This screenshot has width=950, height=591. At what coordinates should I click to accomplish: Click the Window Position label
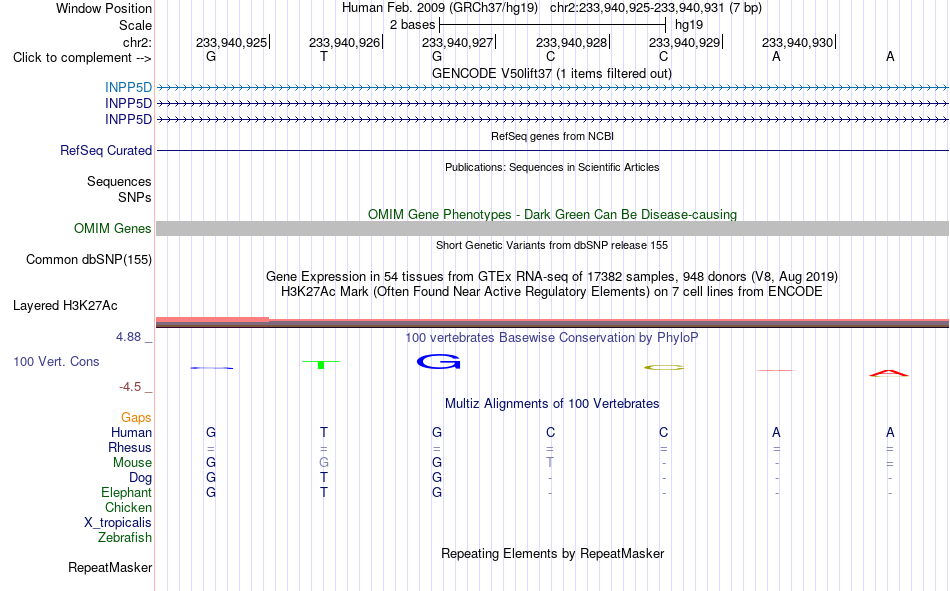click(104, 8)
